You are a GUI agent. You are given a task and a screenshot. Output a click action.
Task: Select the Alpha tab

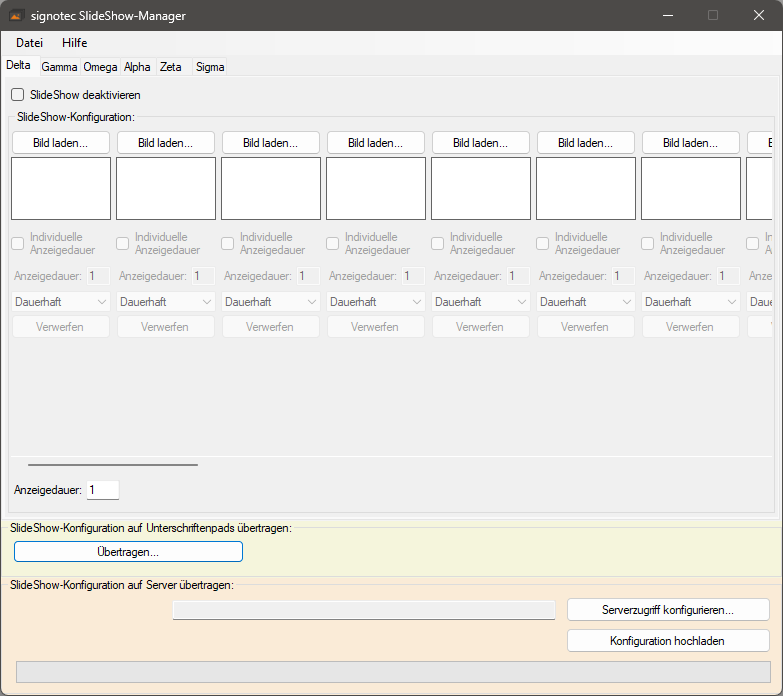pyautogui.click(x=137, y=67)
